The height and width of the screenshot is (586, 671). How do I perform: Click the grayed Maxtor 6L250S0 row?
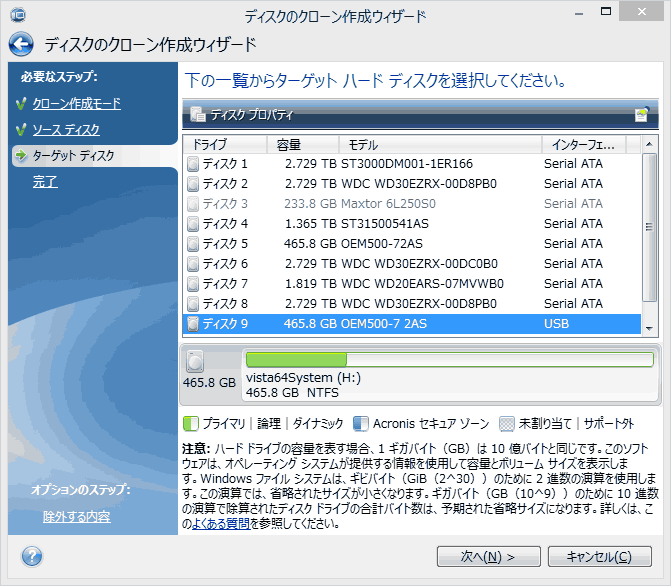pyautogui.click(x=413, y=204)
